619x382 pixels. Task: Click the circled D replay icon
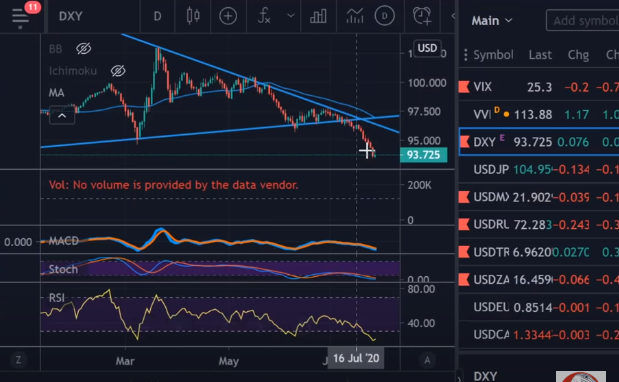tap(384, 16)
